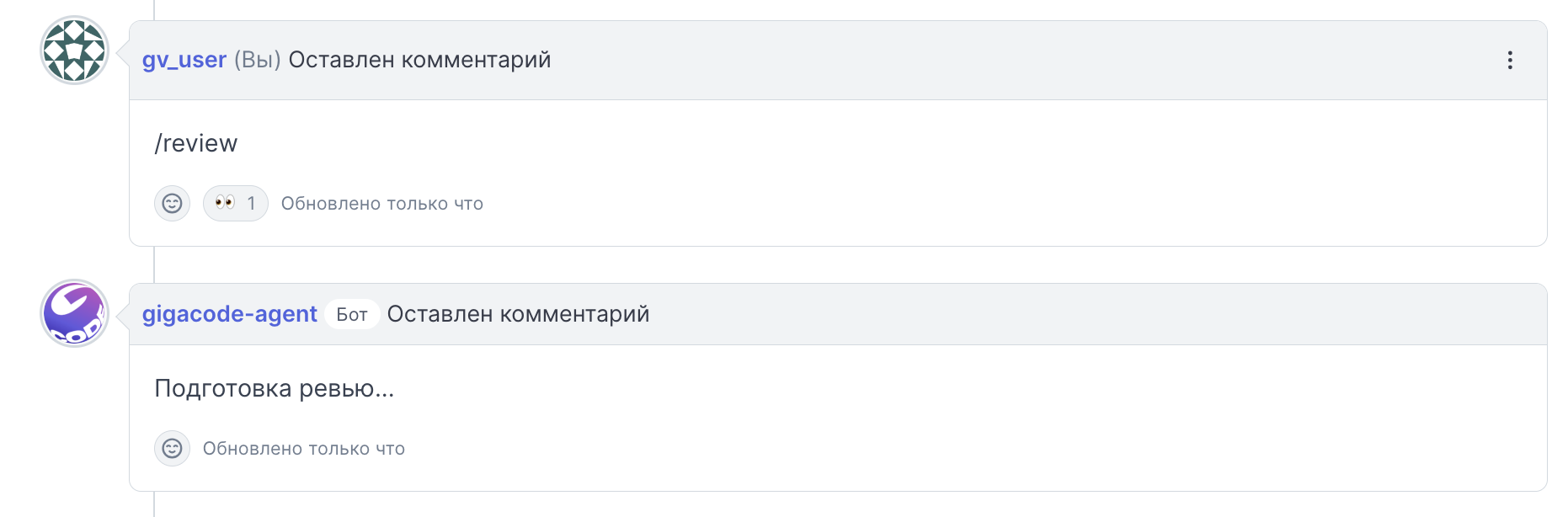Click the gigacode-agent profile avatar
Screen dimensions: 1568x517
(x=74, y=313)
